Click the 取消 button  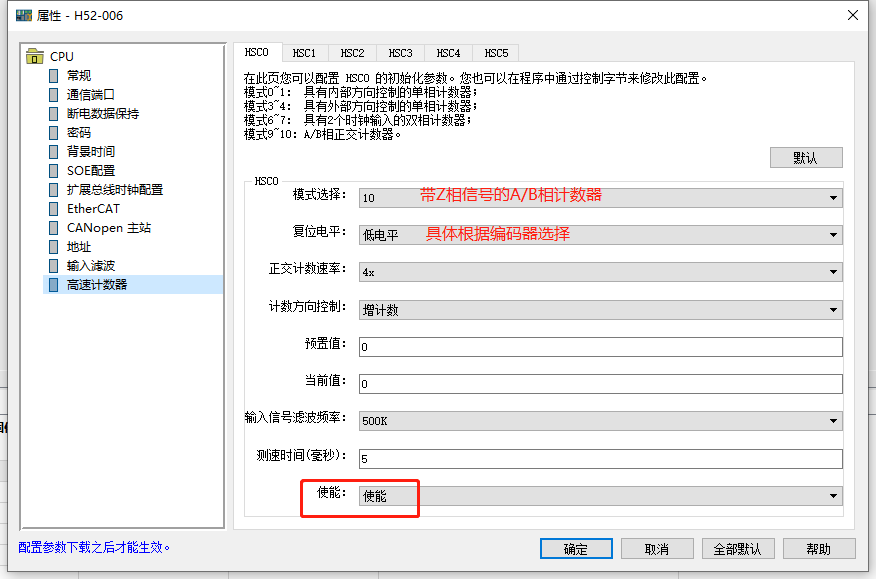657,549
